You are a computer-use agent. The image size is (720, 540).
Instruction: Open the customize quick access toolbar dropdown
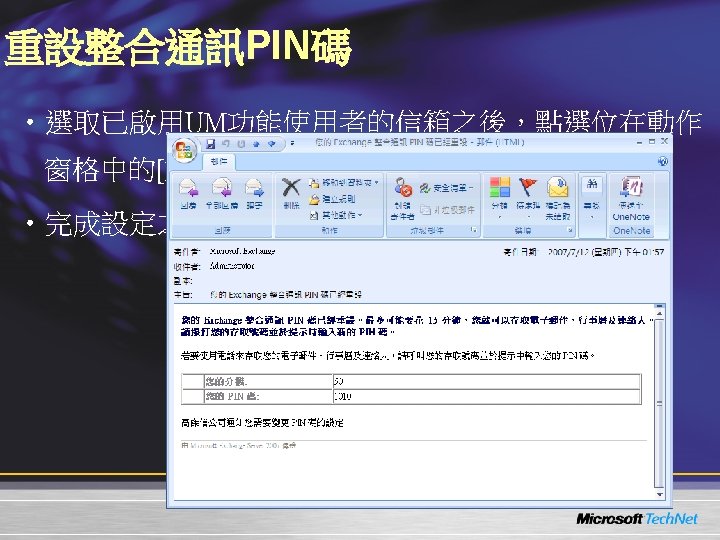292,144
